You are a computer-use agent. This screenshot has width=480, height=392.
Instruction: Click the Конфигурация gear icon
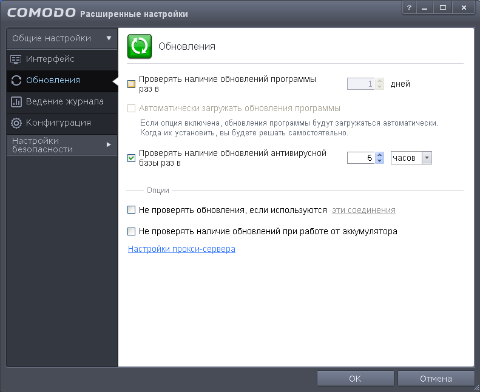(16, 123)
